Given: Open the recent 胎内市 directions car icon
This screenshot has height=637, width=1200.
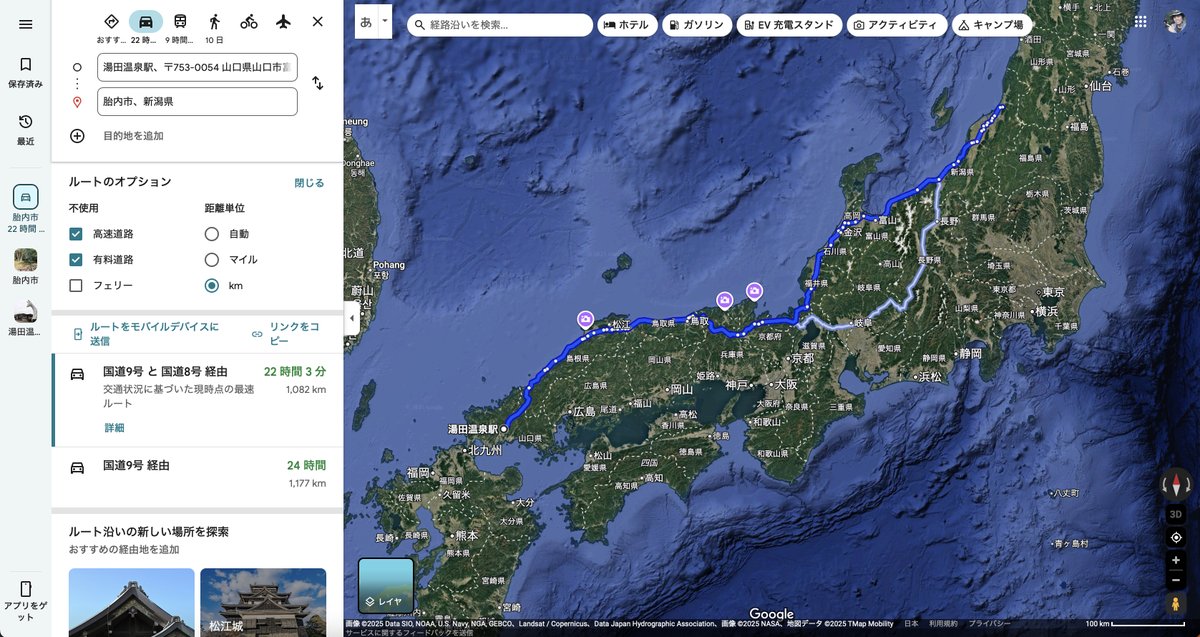Looking at the screenshot, I should click(x=25, y=197).
